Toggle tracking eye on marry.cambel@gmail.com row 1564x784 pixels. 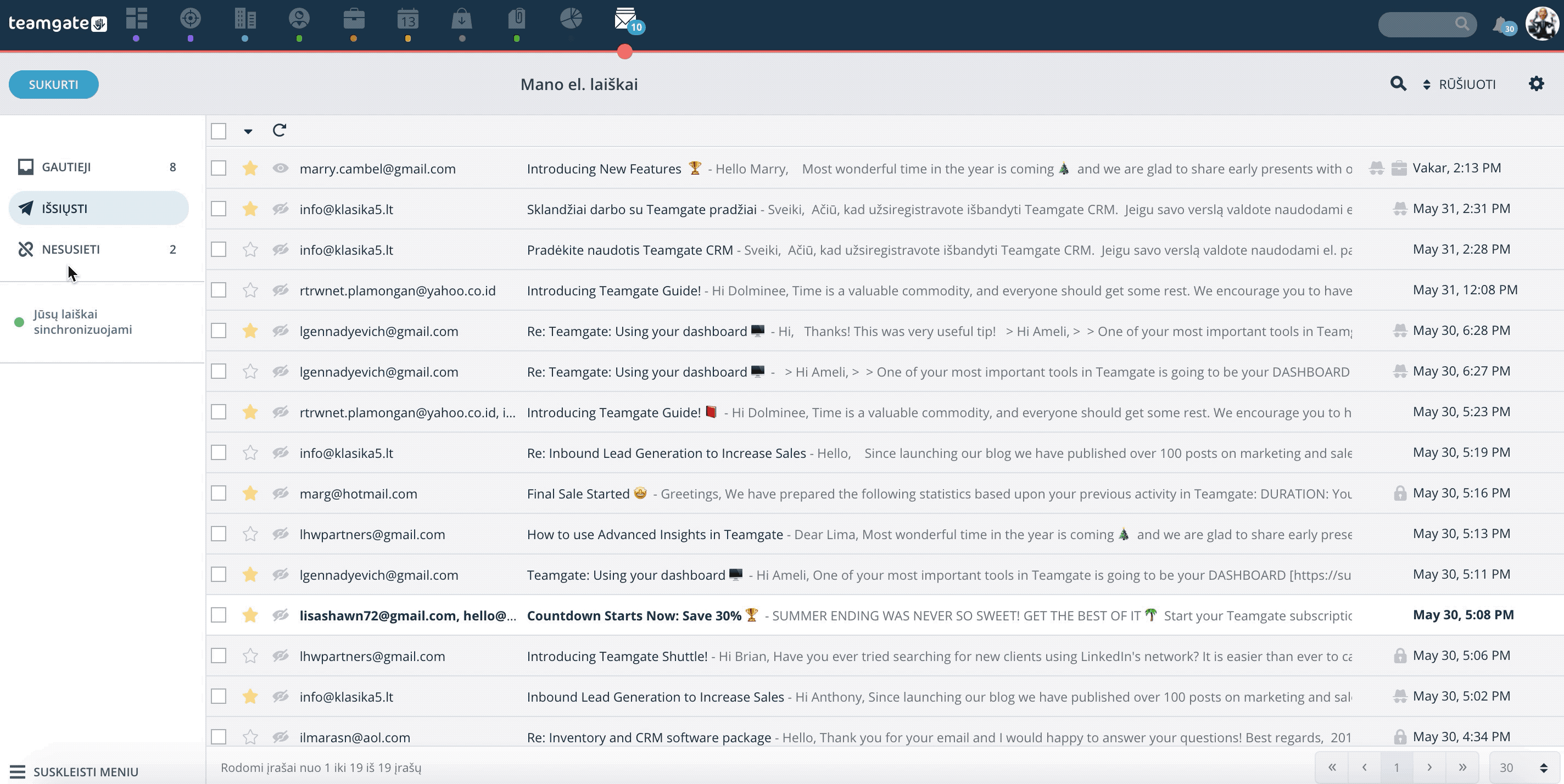point(280,168)
